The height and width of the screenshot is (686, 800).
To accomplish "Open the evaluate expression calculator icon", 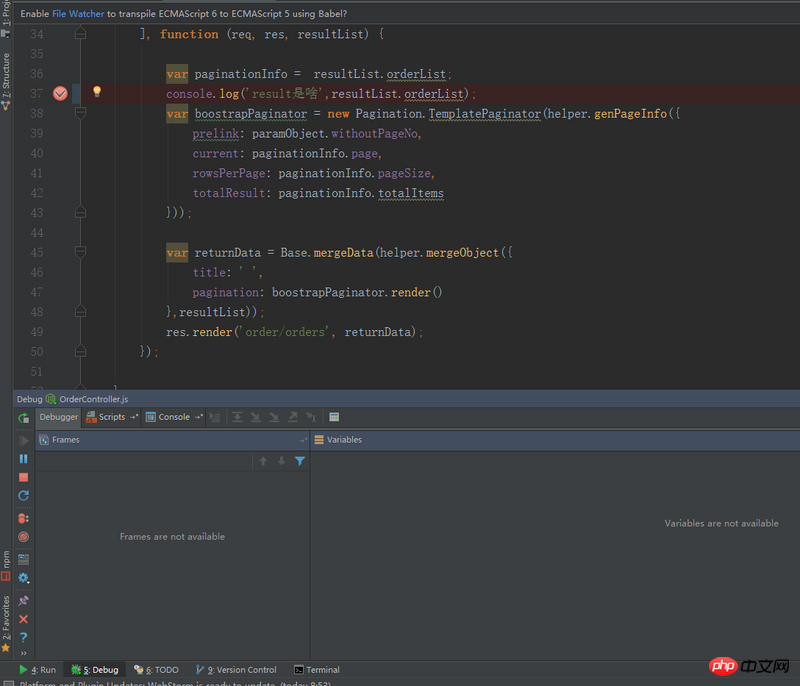I will (334, 417).
